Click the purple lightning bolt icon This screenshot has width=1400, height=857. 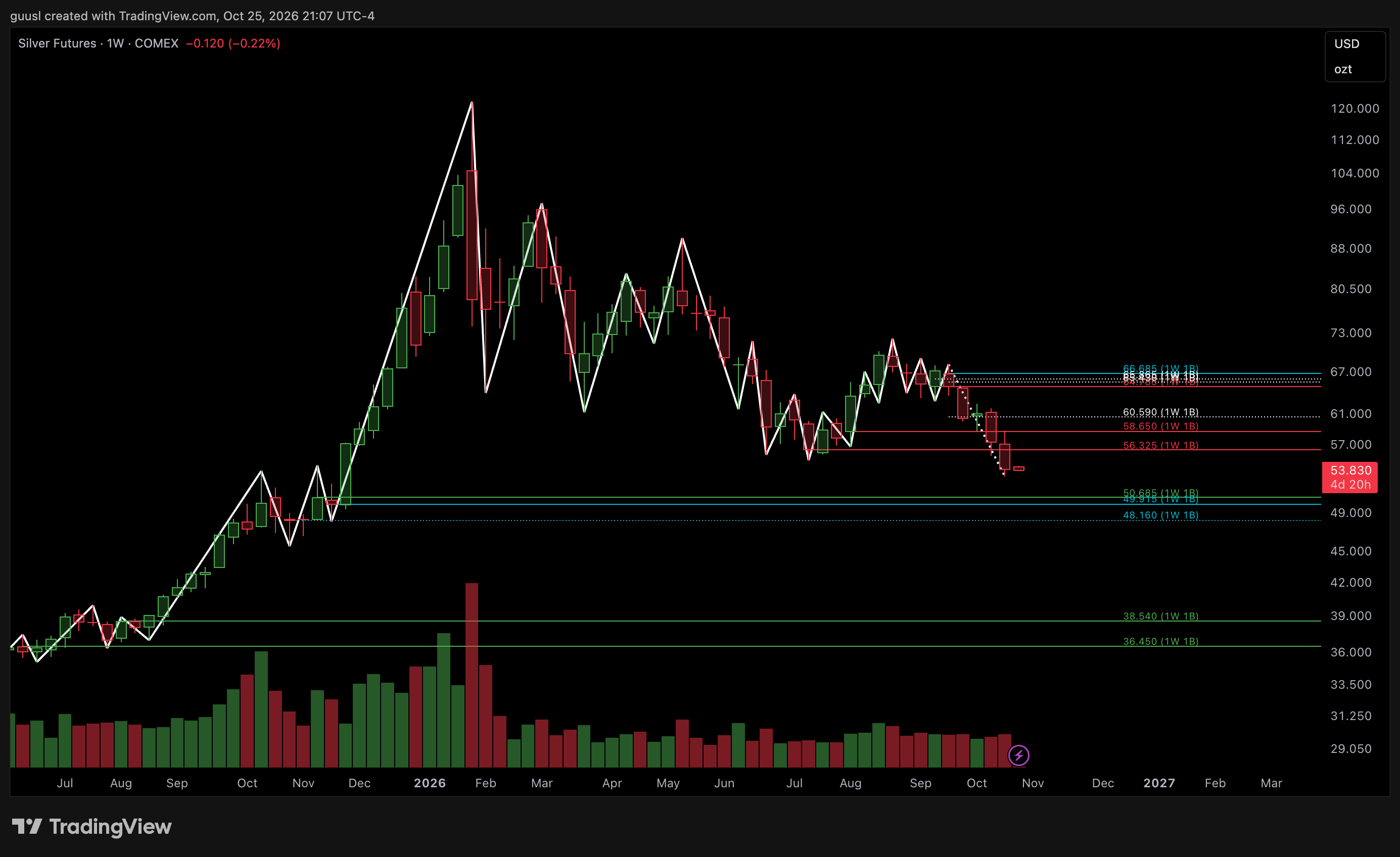[1018, 755]
